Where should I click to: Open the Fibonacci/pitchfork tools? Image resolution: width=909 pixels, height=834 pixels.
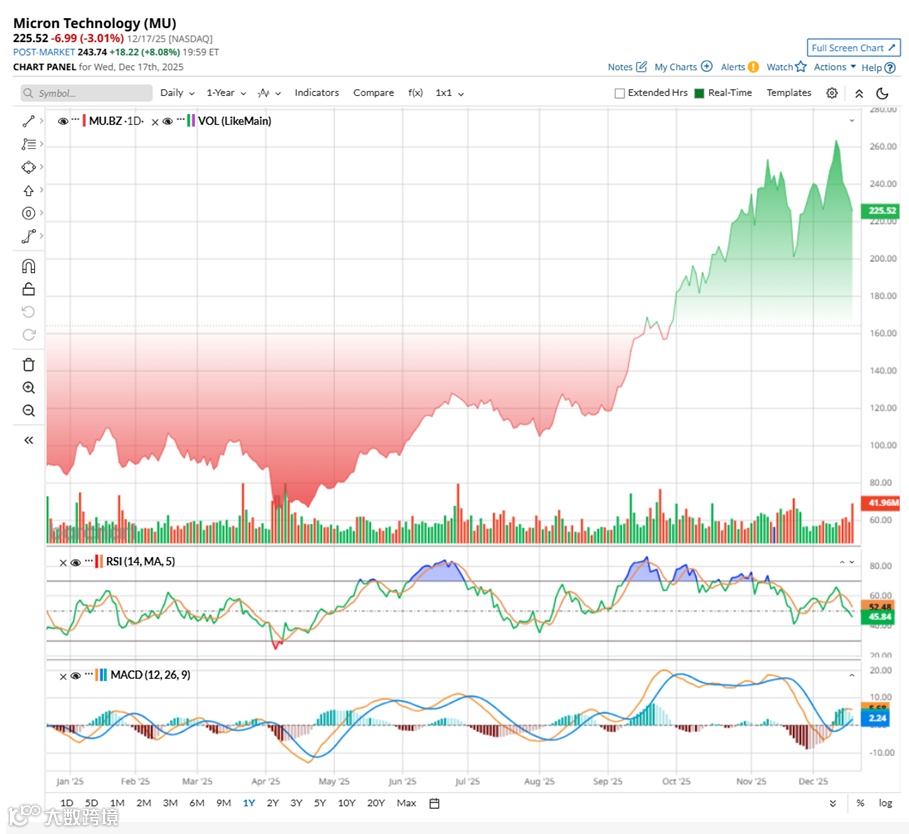(28, 144)
